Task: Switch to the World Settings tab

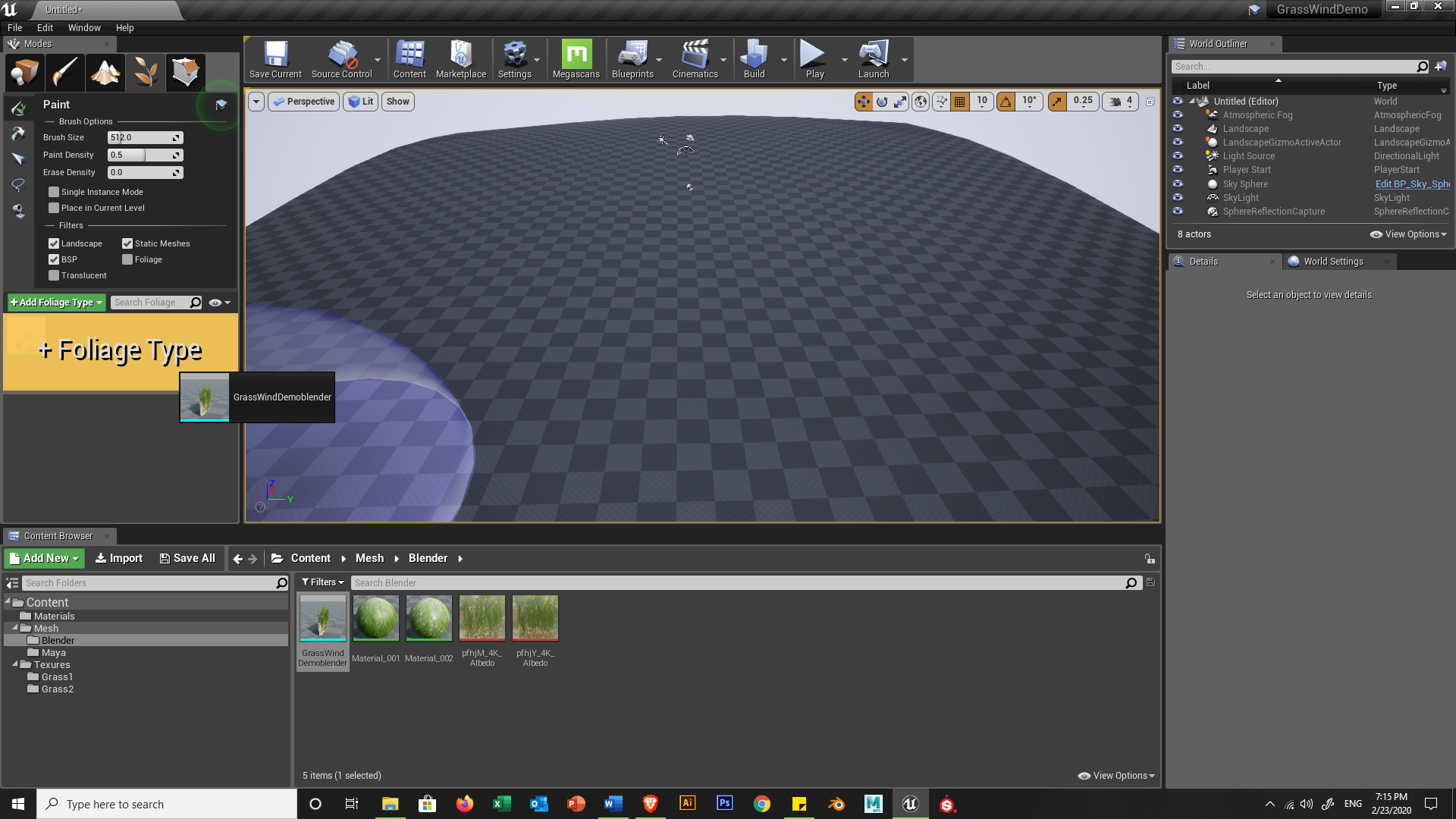Action: click(1332, 262)
